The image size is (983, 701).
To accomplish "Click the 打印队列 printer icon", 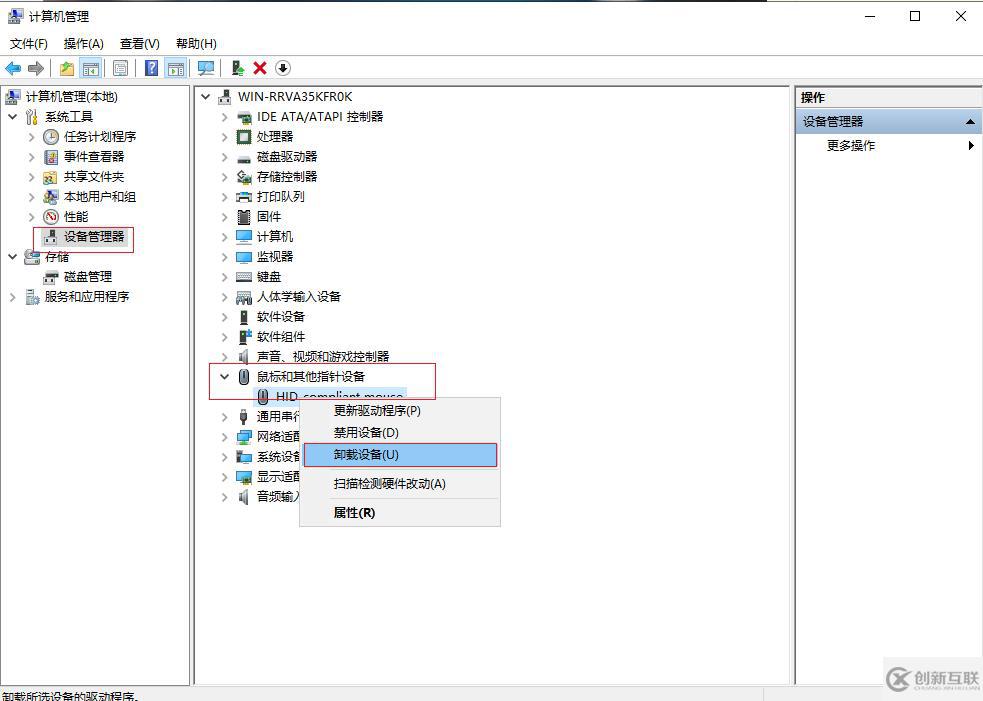I will click(x=243, y=197).
